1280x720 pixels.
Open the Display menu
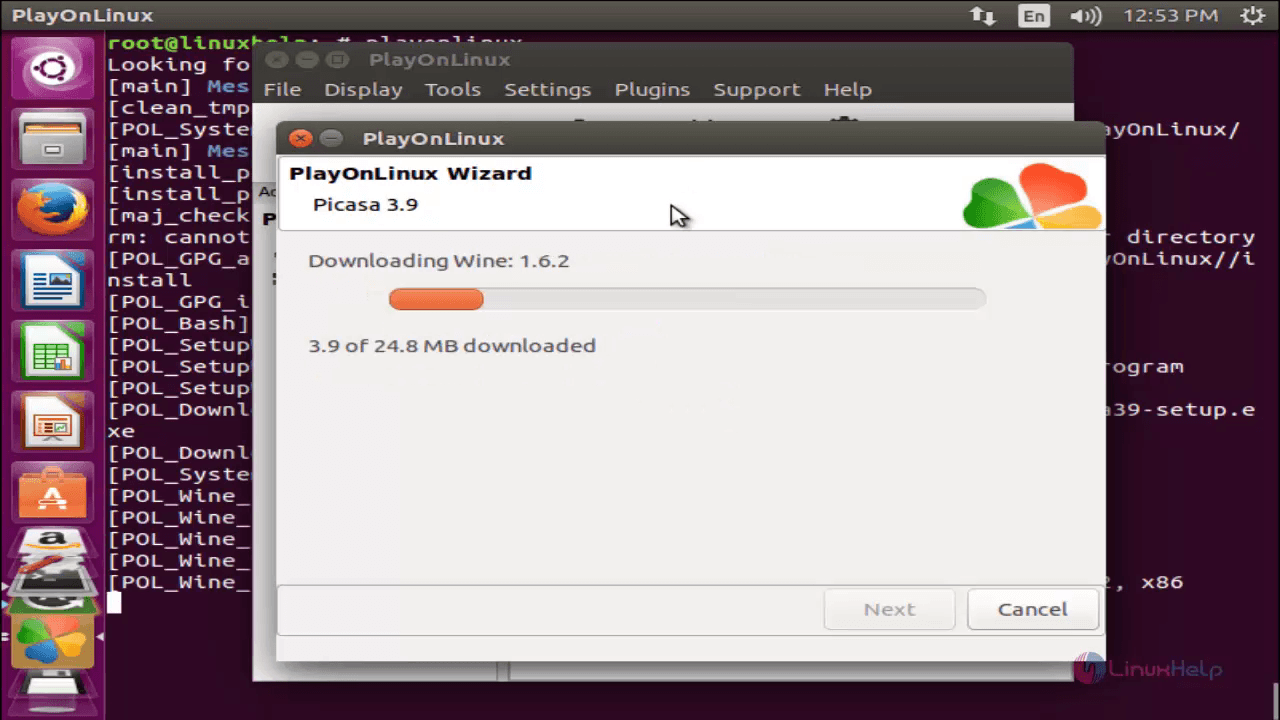point(363,89)
